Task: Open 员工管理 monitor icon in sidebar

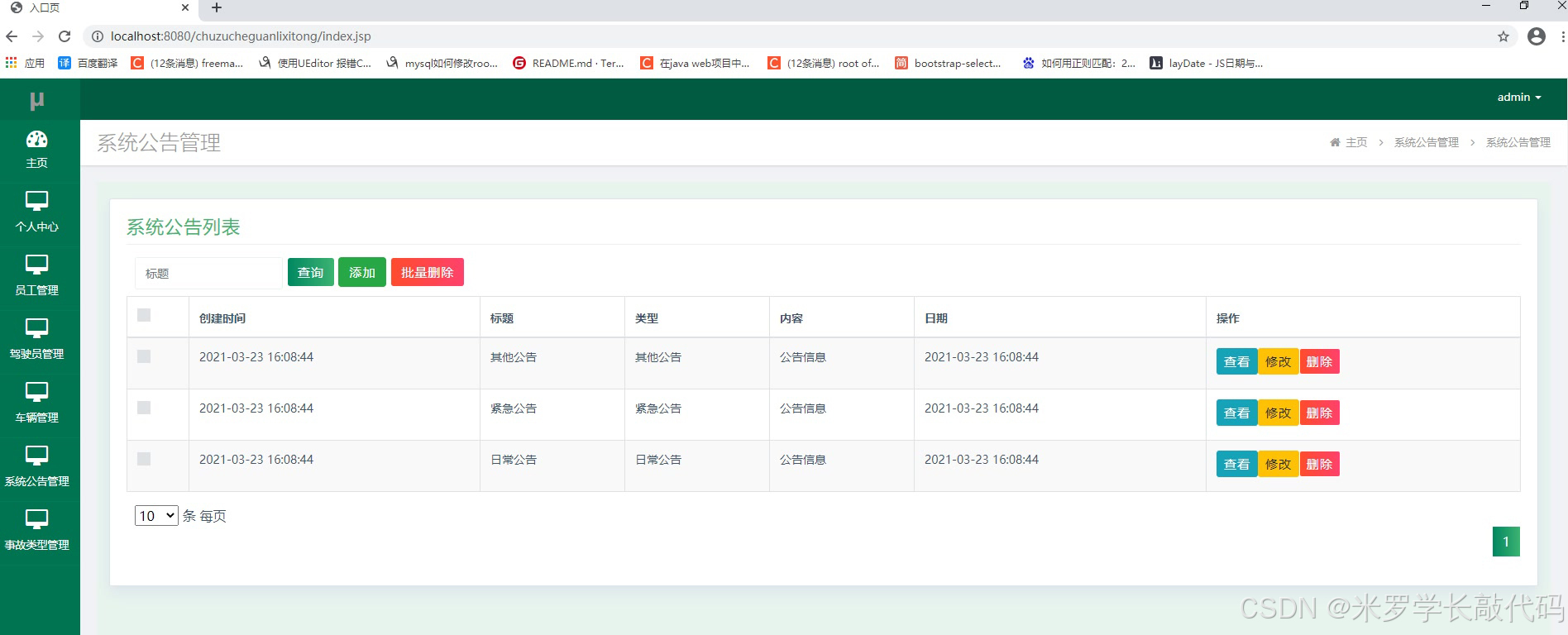Action: [x=36, y=265]
